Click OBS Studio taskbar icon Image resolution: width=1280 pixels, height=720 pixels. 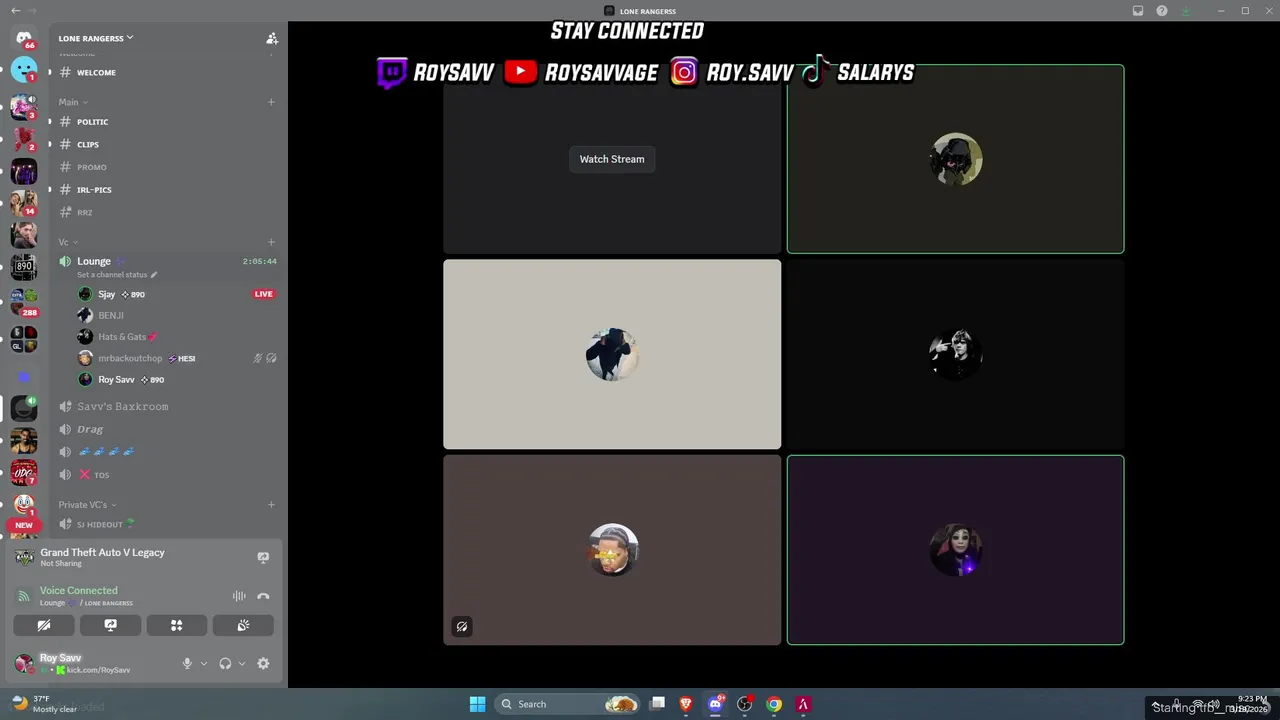pyautogui.click(x=744, y=704)
